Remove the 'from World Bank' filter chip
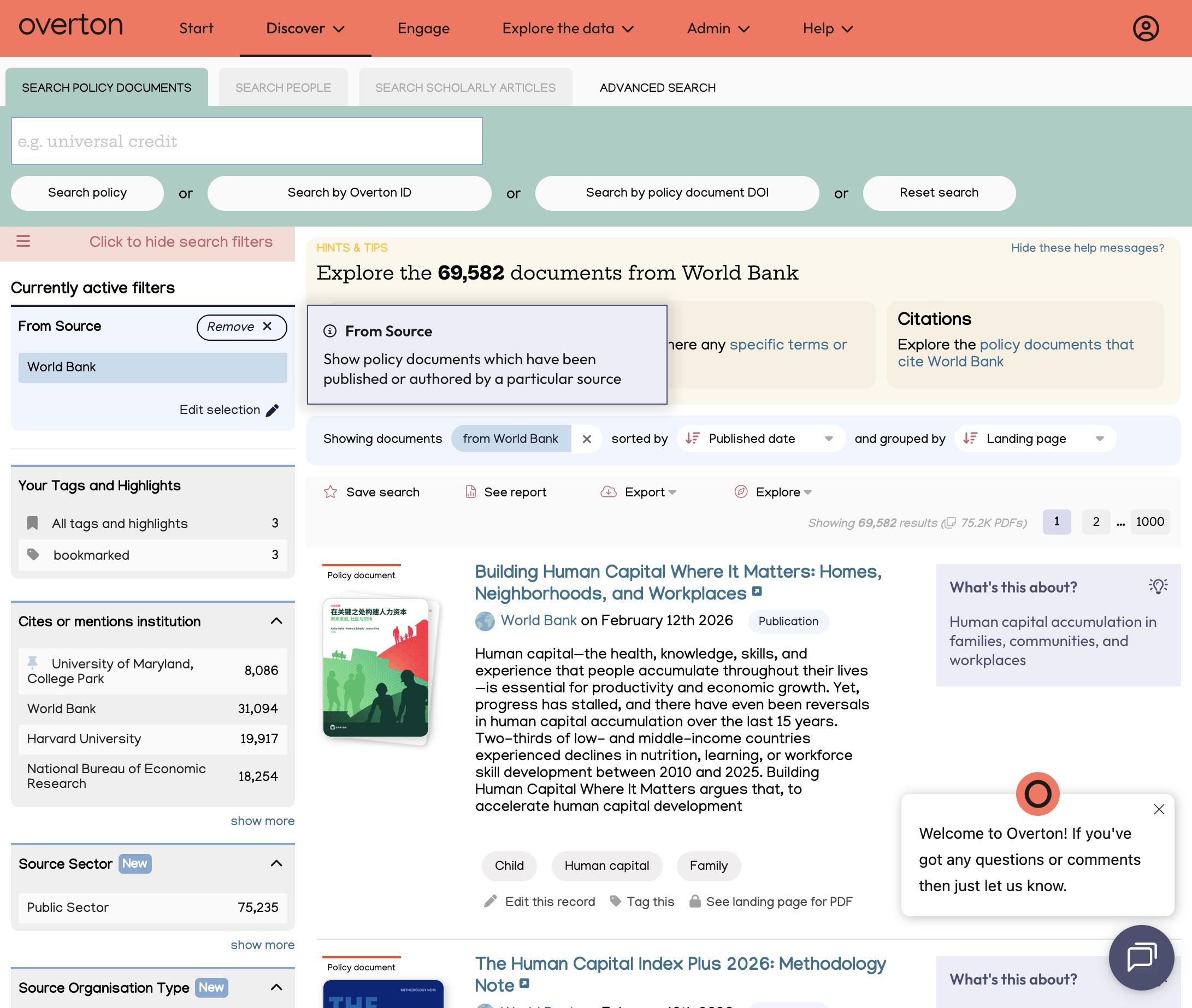The image size is (1192, 1008). click(x=587, y=439)
